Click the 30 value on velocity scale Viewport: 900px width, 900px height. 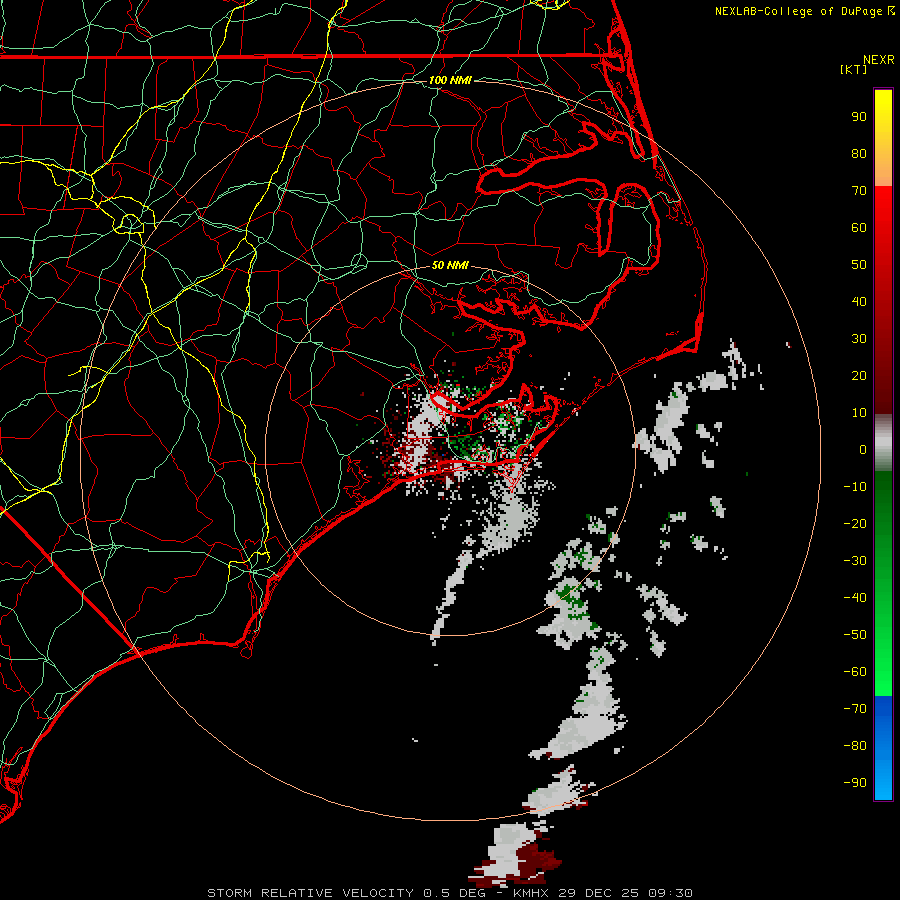[859, 339]
